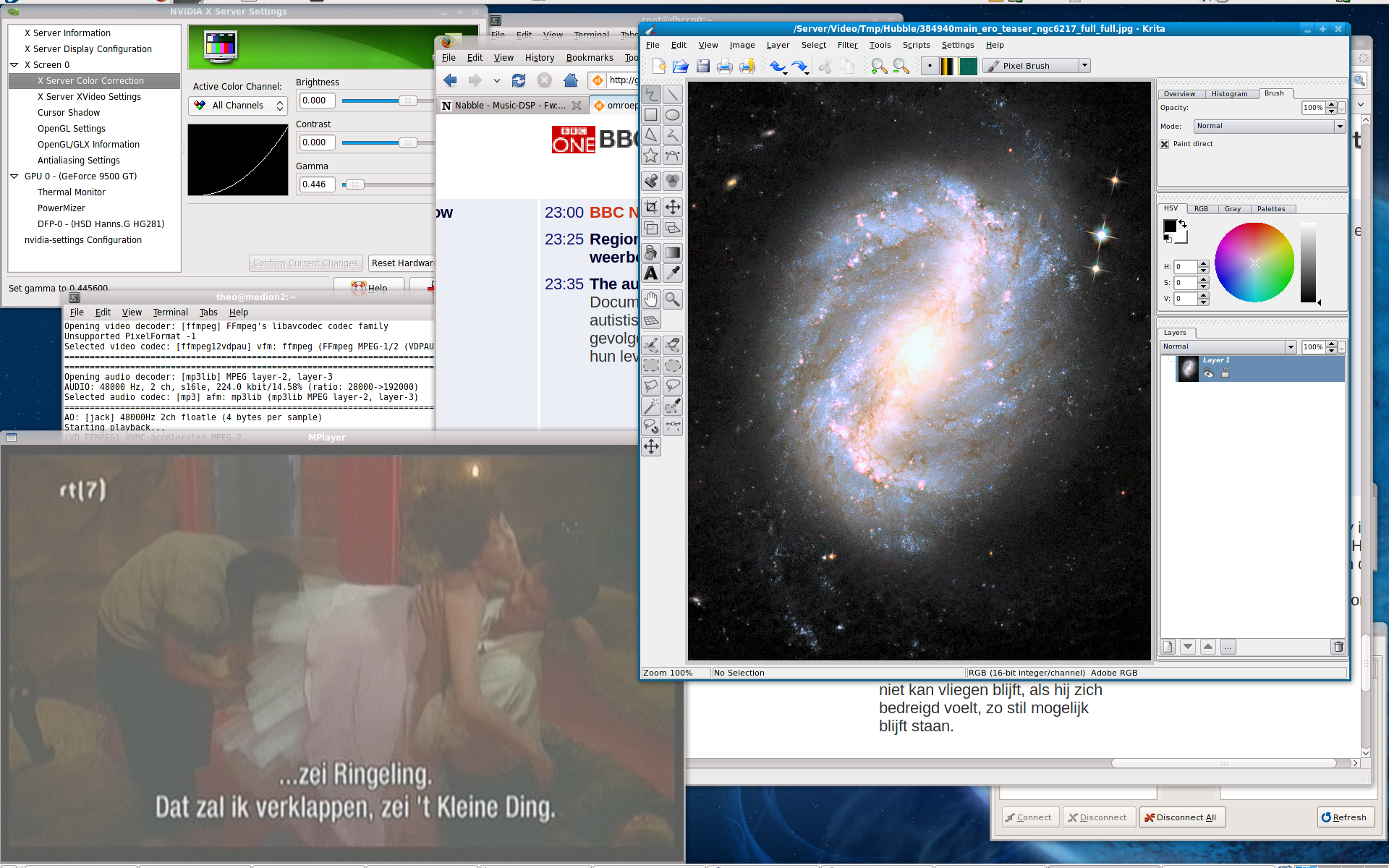Delete layer with trash icon in Layers panel
Image resolution: width=1389 pixels, height=868 pixels.
[x=1338, y=647]
